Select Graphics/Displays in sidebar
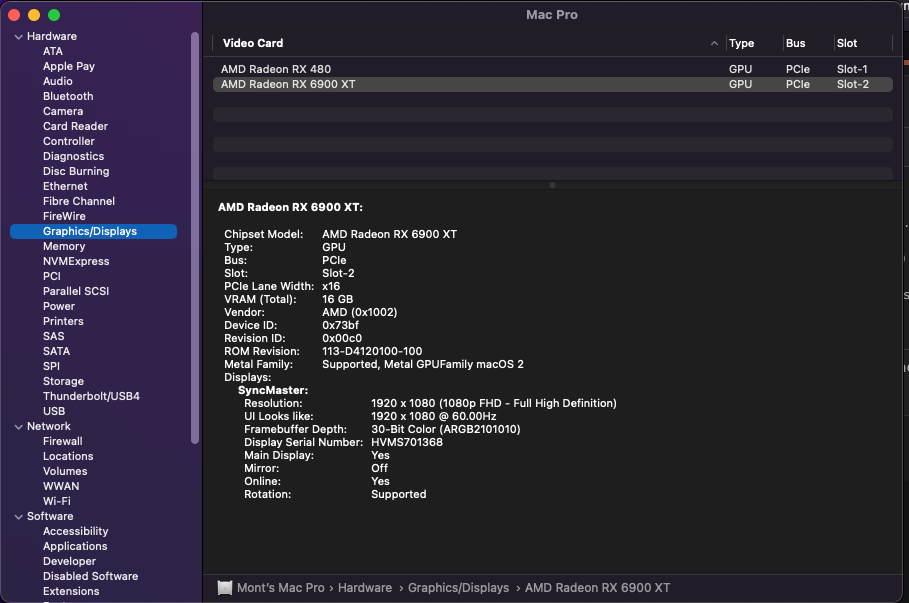Screen dimensions: 909x603 93,231
